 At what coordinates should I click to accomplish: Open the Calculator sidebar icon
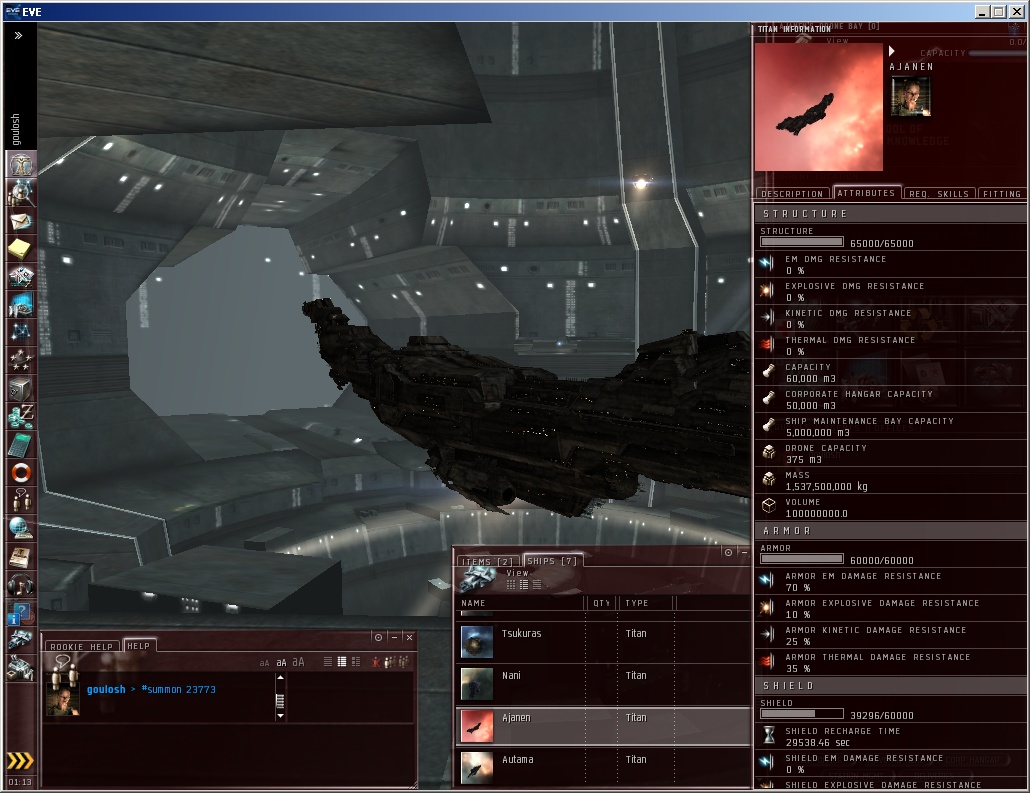point(20,444)
